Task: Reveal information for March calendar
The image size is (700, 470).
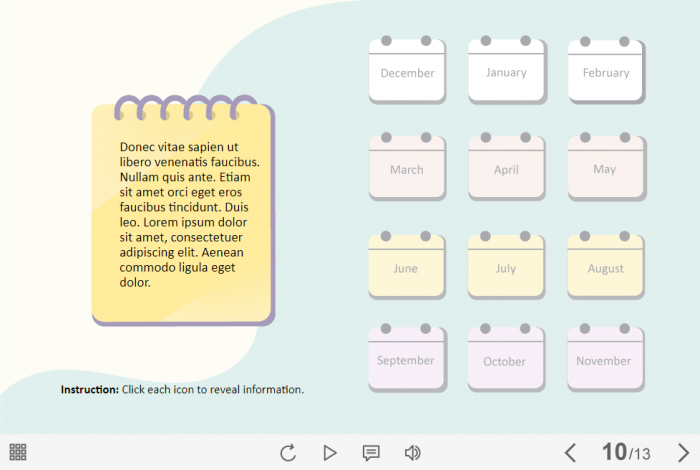Action: tap(407, 167)
